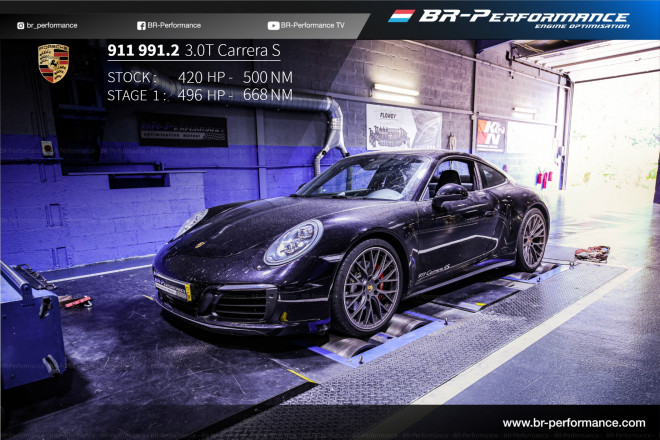Click the Facebook icon in top bar
The height and width of the screenshot is (440, 660).
point(141,25)
